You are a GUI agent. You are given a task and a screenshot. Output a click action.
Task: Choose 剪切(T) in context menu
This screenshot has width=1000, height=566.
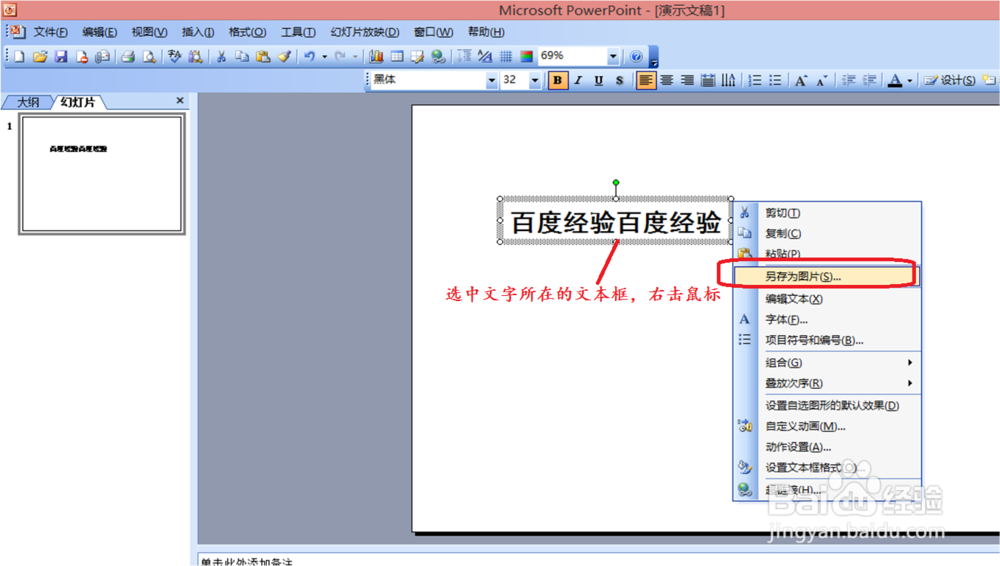pyautogui.click(x=826, y=212)
